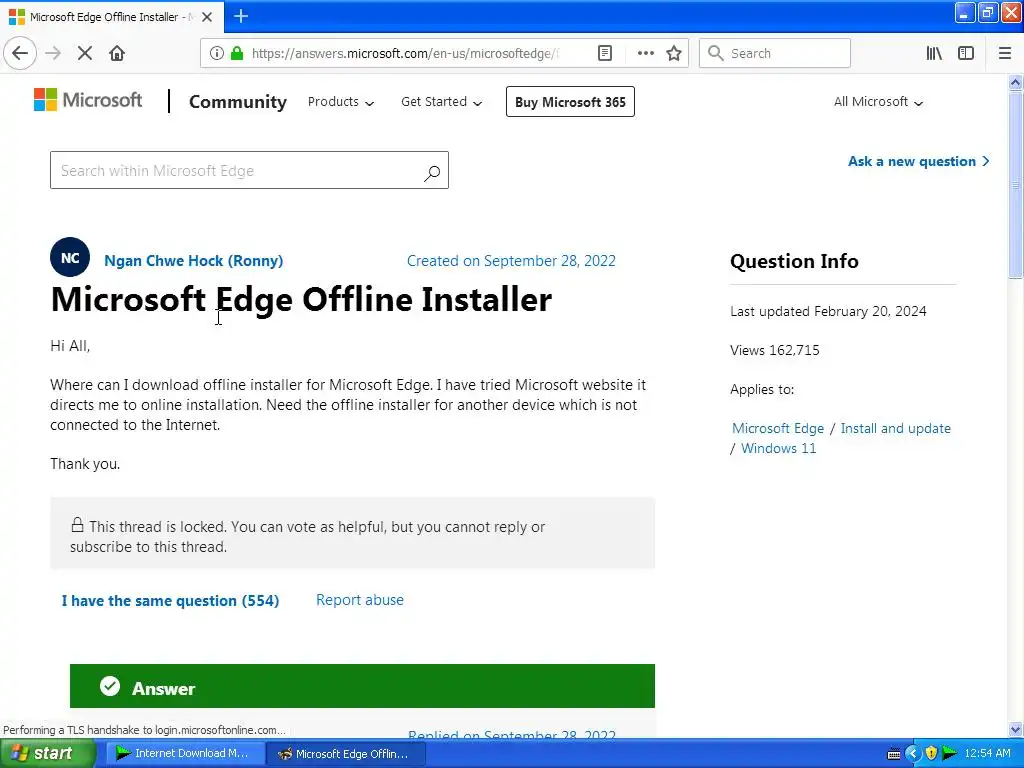Click Created on September 28, 2022 link
Image resolution: width=1024 pixels, height=768 pixels.
pos(511,261)
